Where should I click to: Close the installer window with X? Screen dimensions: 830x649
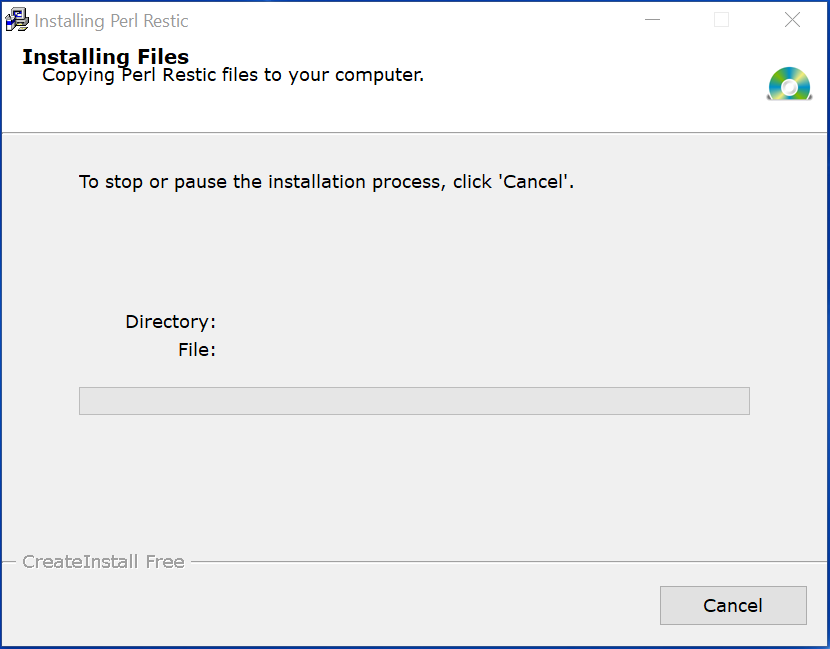coord(792,20)
